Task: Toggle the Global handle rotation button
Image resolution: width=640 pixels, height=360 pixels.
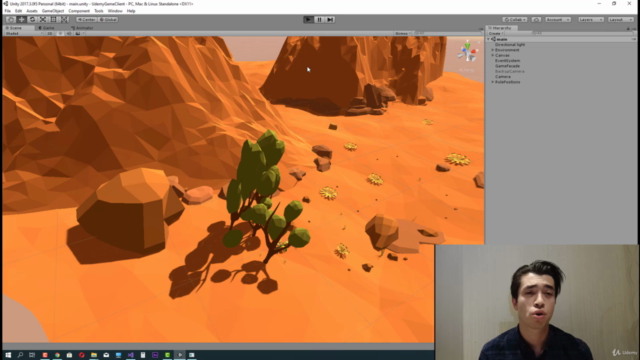Action: (108, 20)
